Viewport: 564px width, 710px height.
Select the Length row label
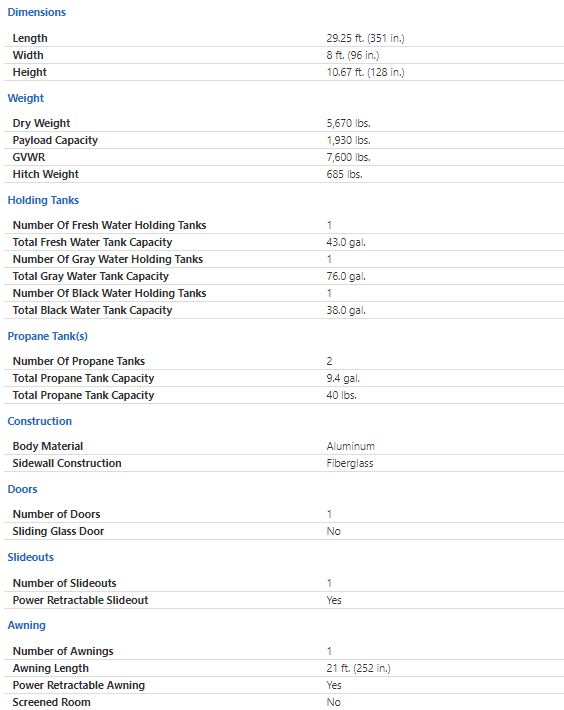pos(30,38)
